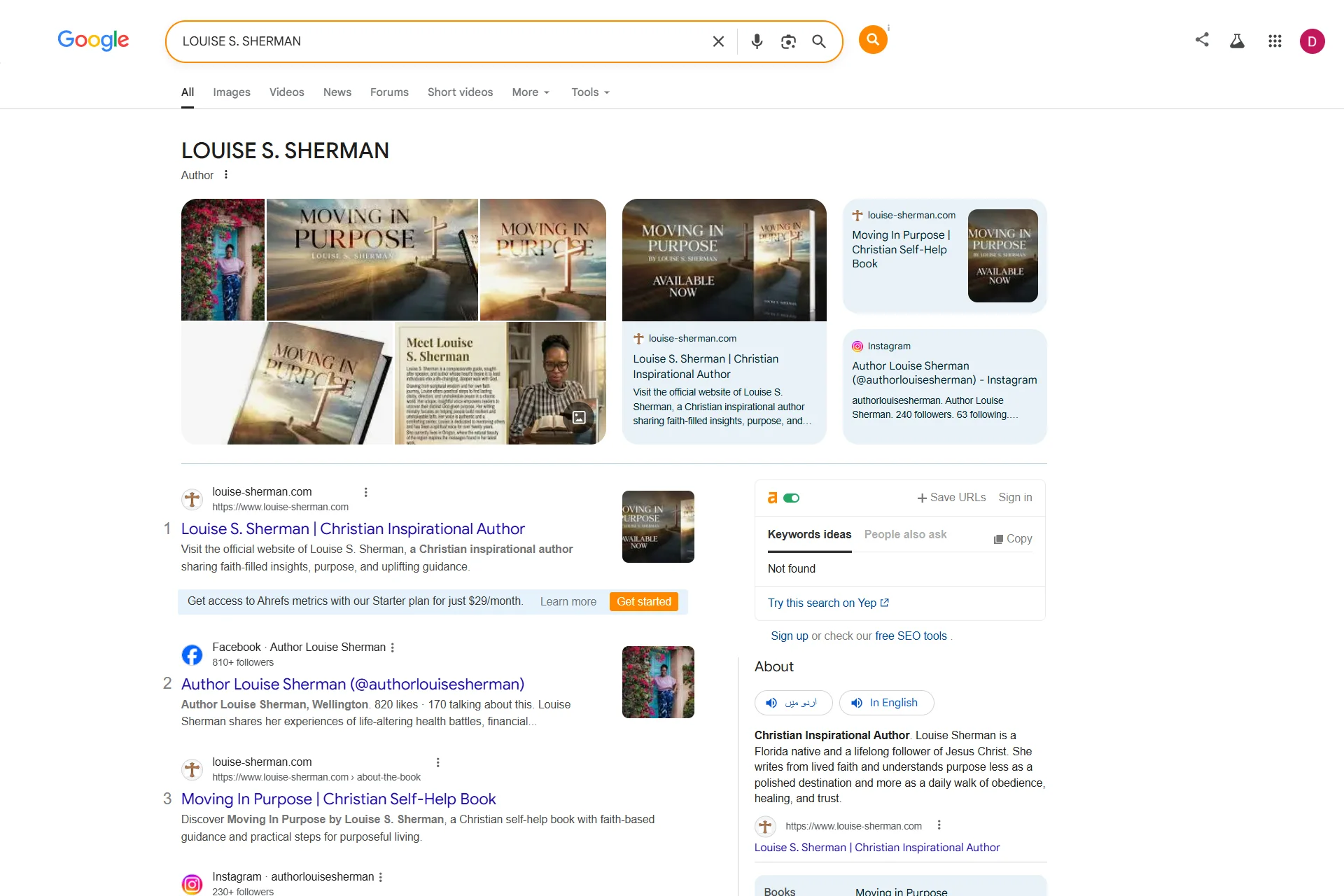Image resolution: width=1344 pixels, height=896 pixels.
Task: Open the first result's book thumbnail
Action: pos(658,527)
